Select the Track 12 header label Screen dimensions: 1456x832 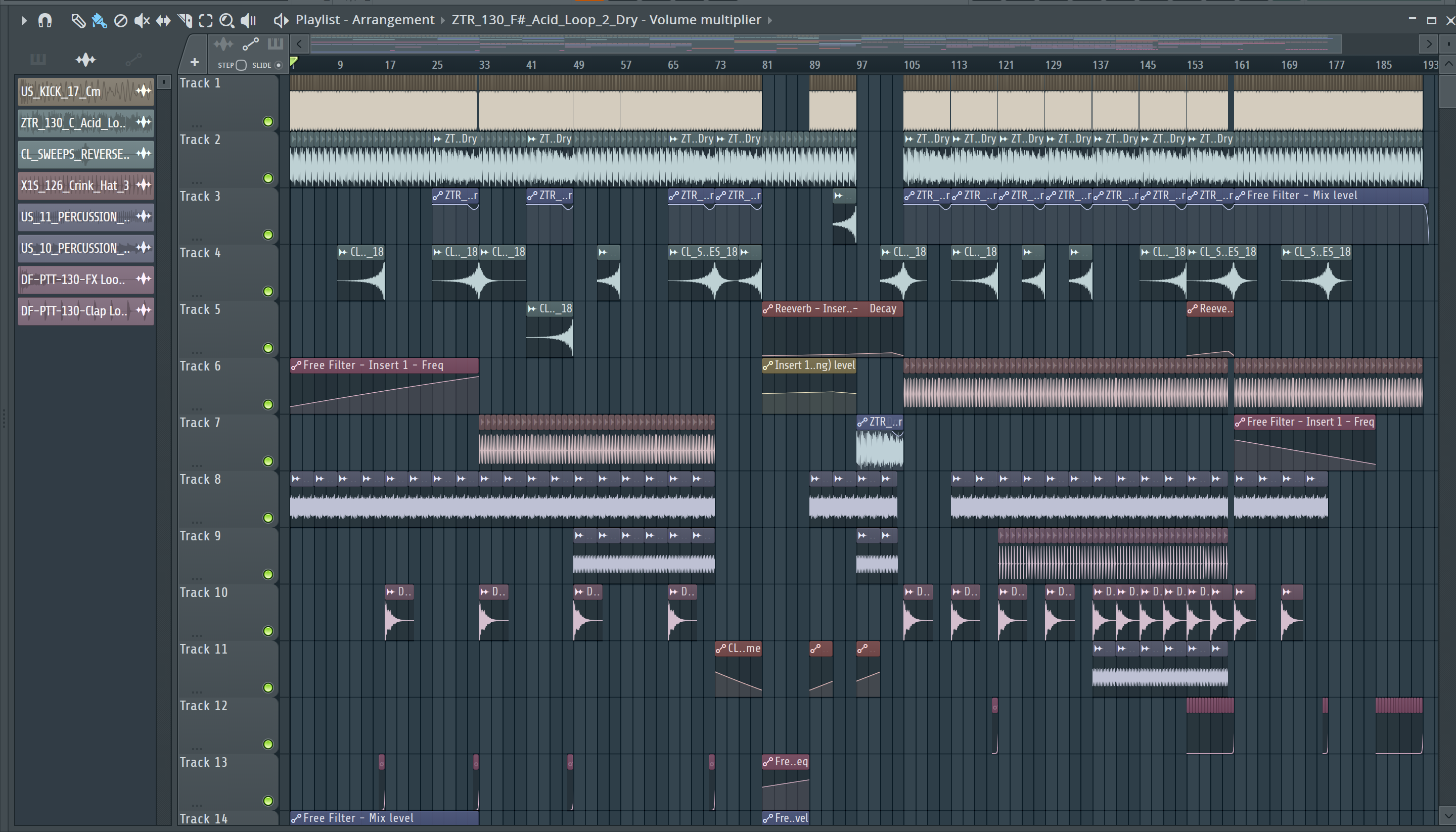pyautogui.click(x=203, y=706)
